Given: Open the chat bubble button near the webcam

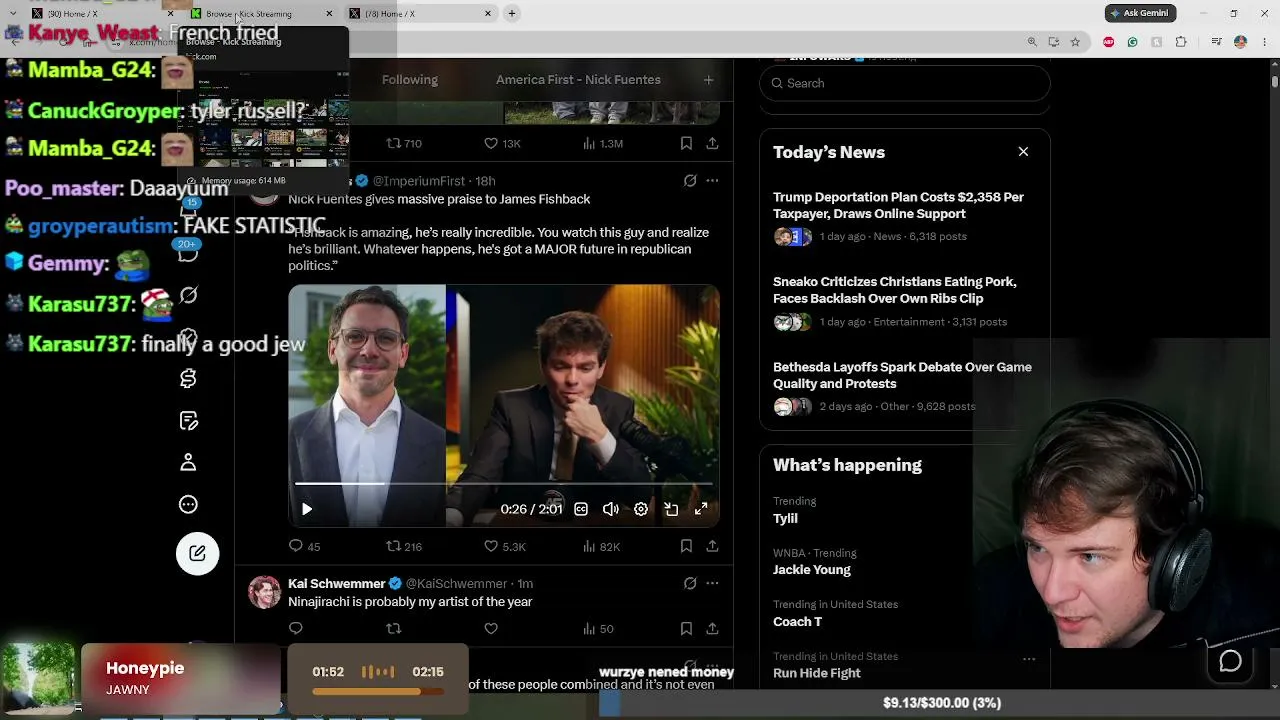Looking at the screenshot, I should click(1230, 661).
